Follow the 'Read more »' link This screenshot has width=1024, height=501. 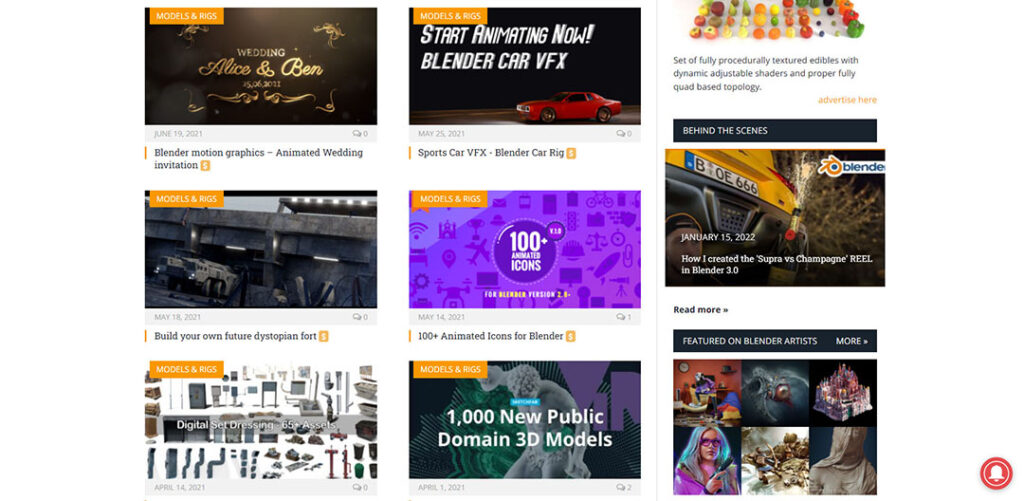pyautogui.click(x=701, y=310)
